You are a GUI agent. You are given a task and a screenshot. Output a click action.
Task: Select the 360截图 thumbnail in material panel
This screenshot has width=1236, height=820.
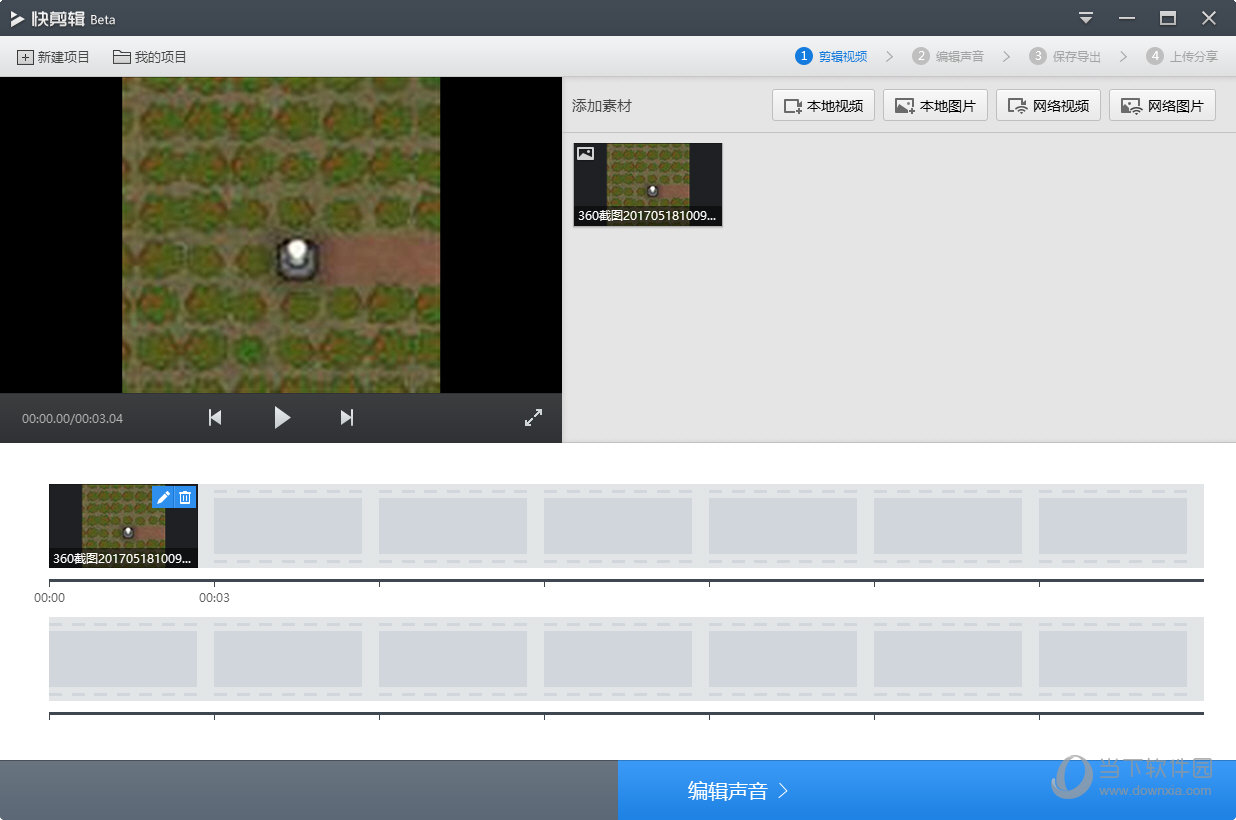[x=648, y=184]
